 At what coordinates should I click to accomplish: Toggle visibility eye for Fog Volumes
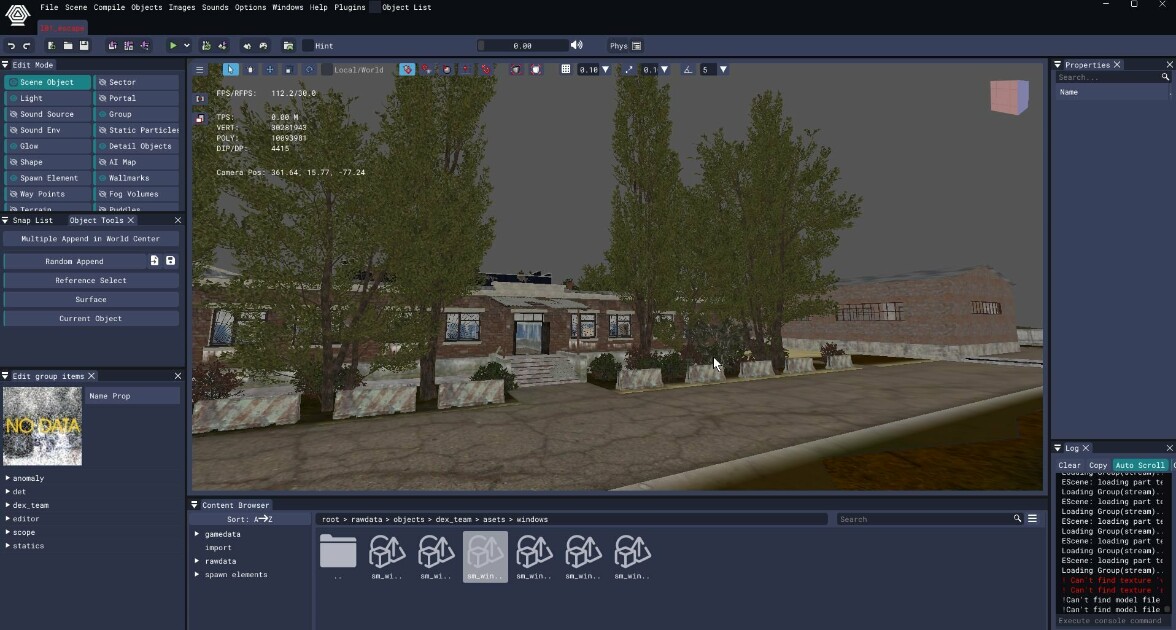click(x=102, y=194)
